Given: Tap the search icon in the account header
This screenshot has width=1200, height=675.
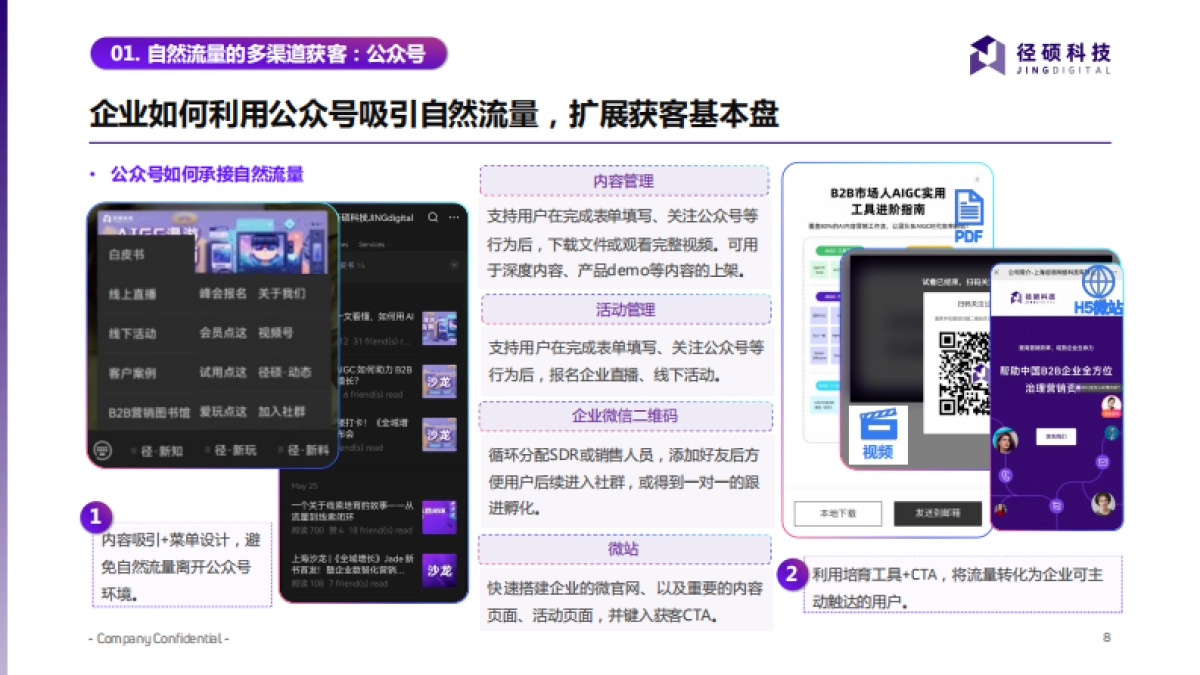Looking at the screenshot, I should 432,217.
